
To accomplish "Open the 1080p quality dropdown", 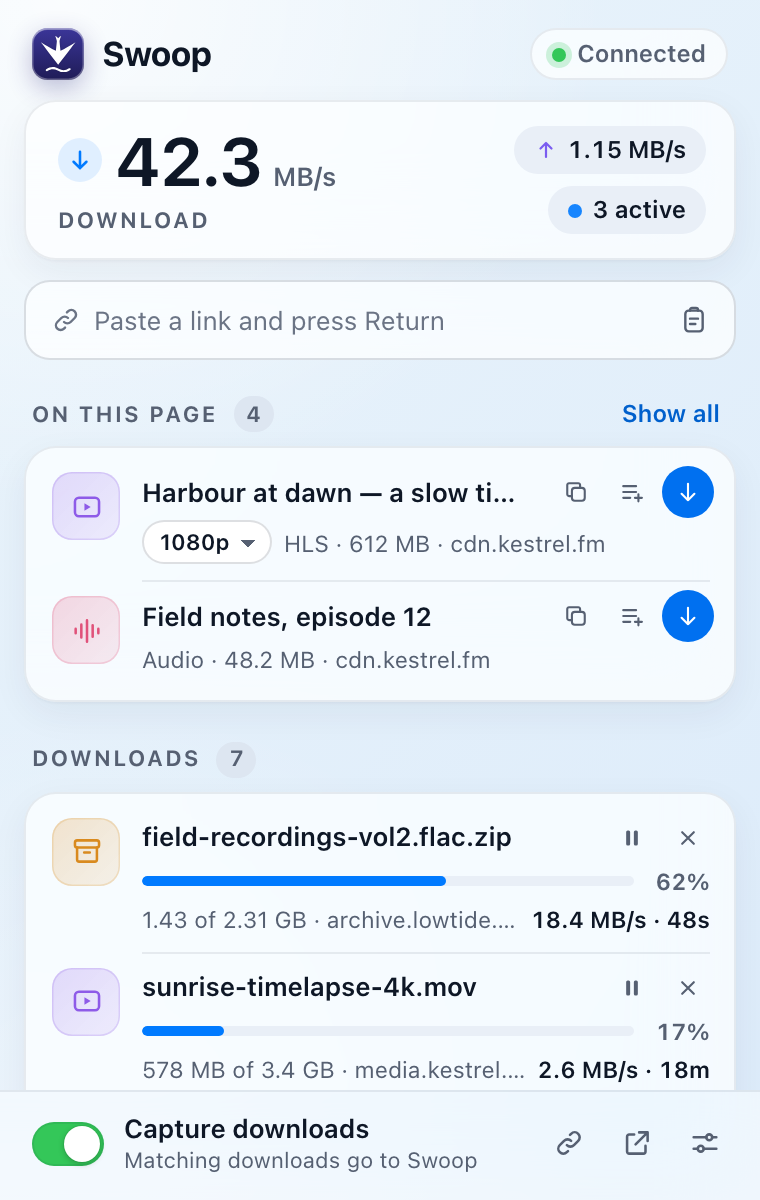I will click(207, 543).
